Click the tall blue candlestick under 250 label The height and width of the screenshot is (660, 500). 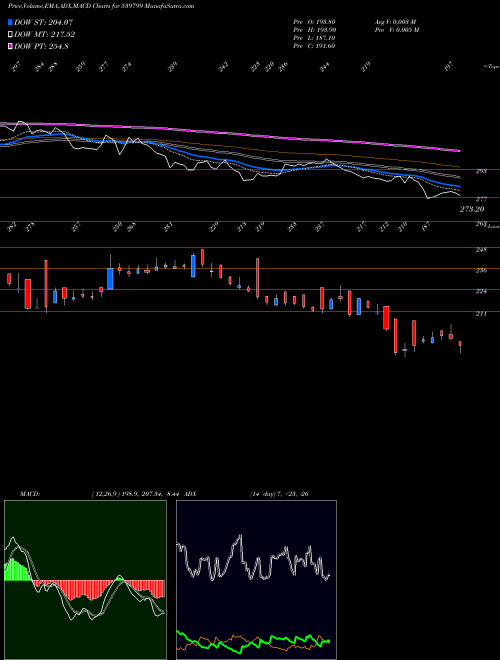(110, 279)
